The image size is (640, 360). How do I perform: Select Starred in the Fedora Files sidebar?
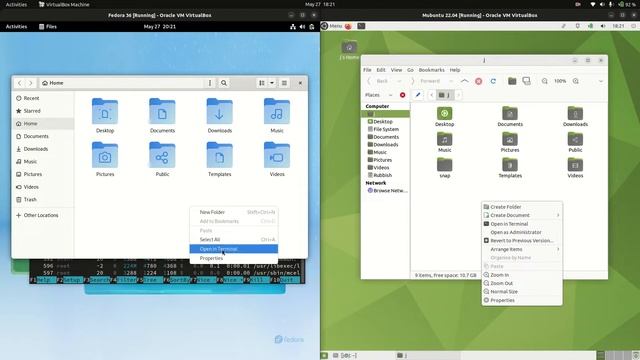point(43,111)
